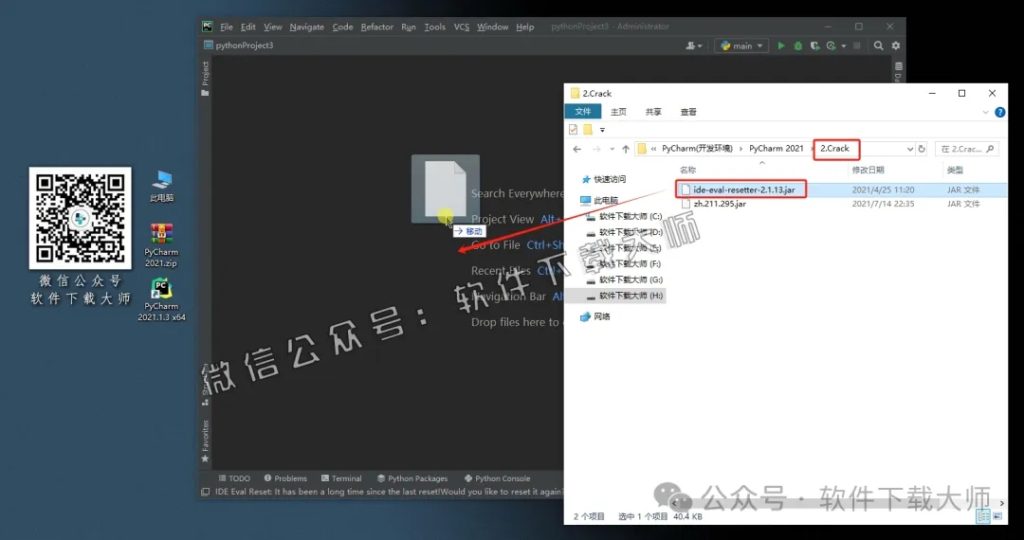Image resolution: width=1024 pixels, height=540 pixels.
Task: Click the pythonProject3 breadcrumb in PyCharm
Action: tap(238, 46)
